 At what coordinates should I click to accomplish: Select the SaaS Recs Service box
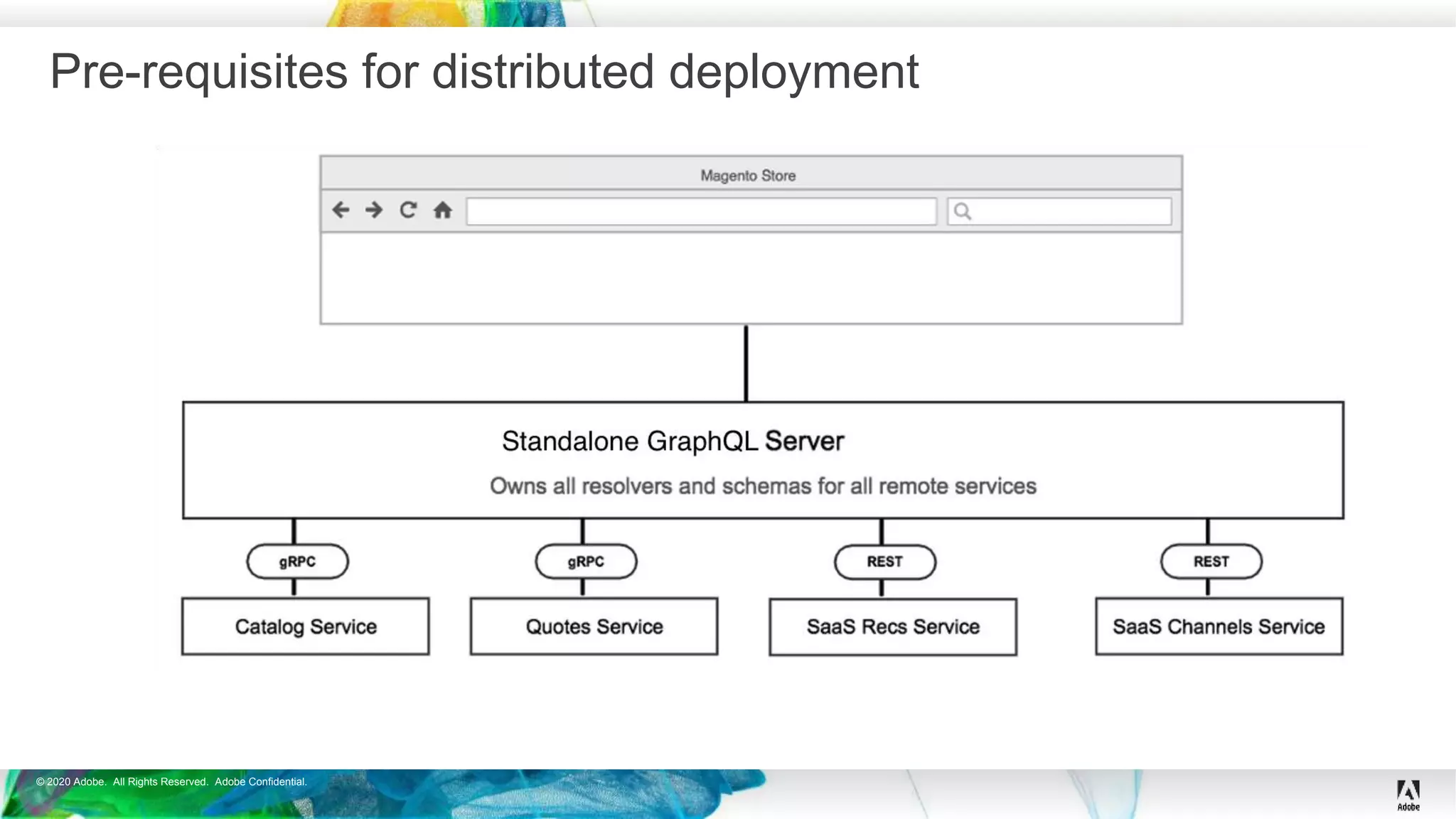pos(893,627)
